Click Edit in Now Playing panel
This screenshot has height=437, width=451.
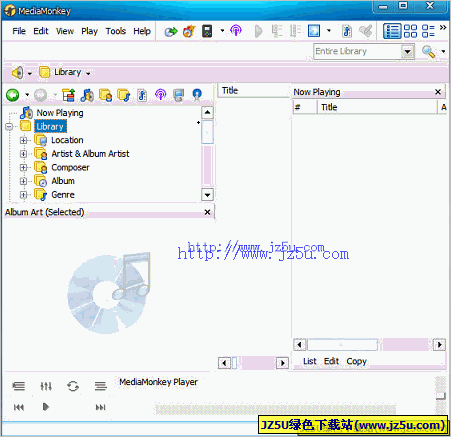pos(331,361)
